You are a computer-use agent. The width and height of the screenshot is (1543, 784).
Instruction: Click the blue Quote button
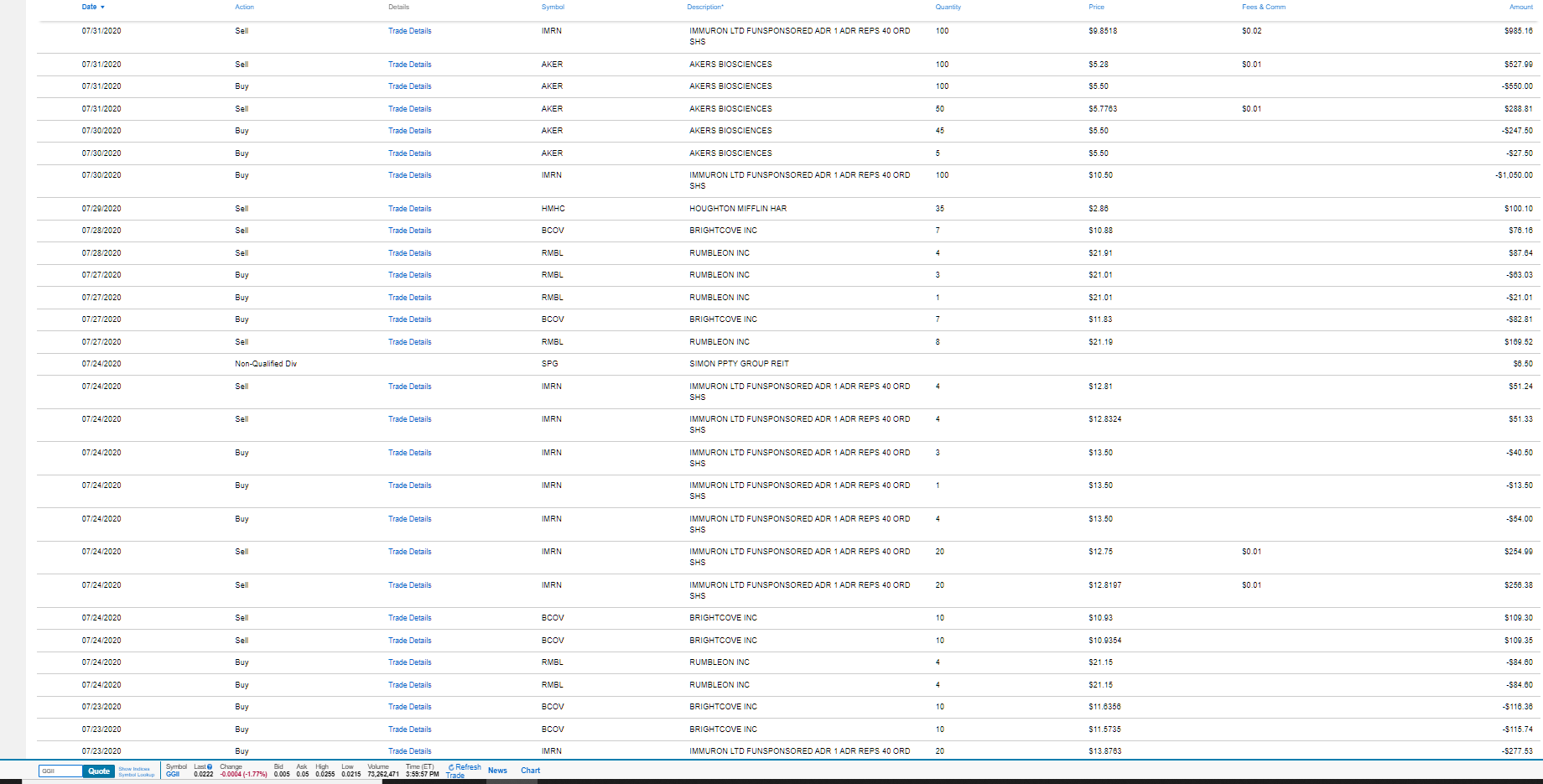coord(99,771)
